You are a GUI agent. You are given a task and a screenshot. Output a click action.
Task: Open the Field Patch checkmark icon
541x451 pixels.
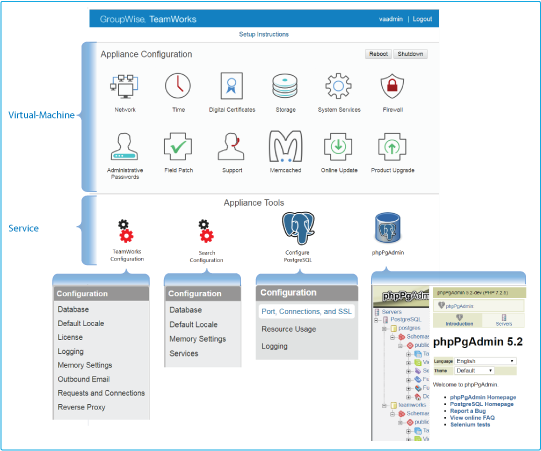[178, 146]
